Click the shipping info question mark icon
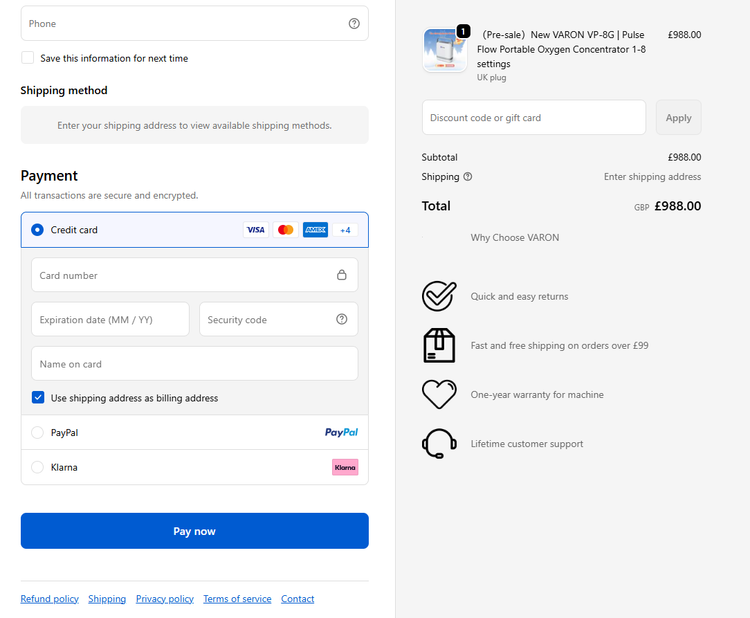The image size is (750, 618). click(468, 177)
